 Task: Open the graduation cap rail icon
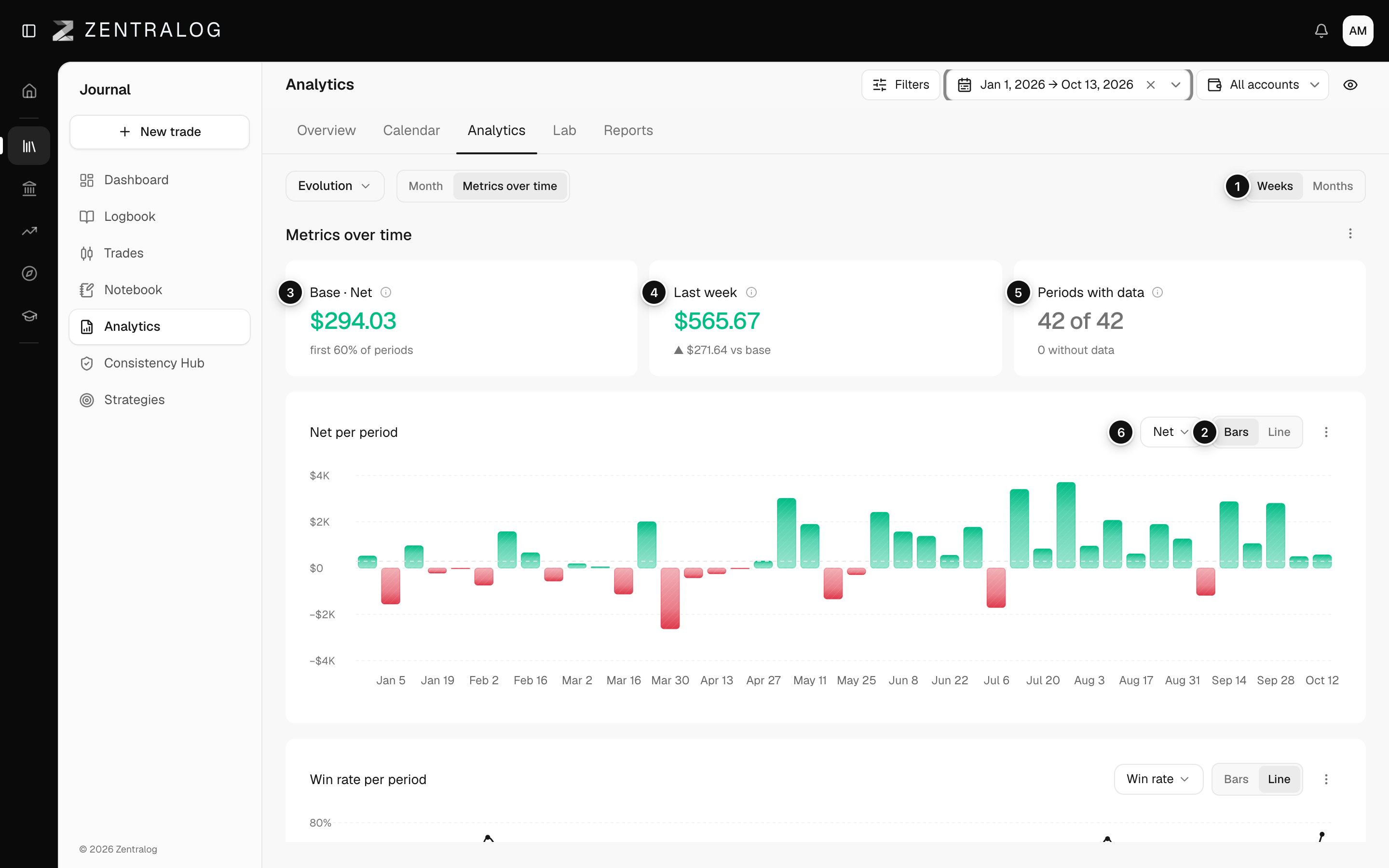pyautogui.click(x=29, y=316)
